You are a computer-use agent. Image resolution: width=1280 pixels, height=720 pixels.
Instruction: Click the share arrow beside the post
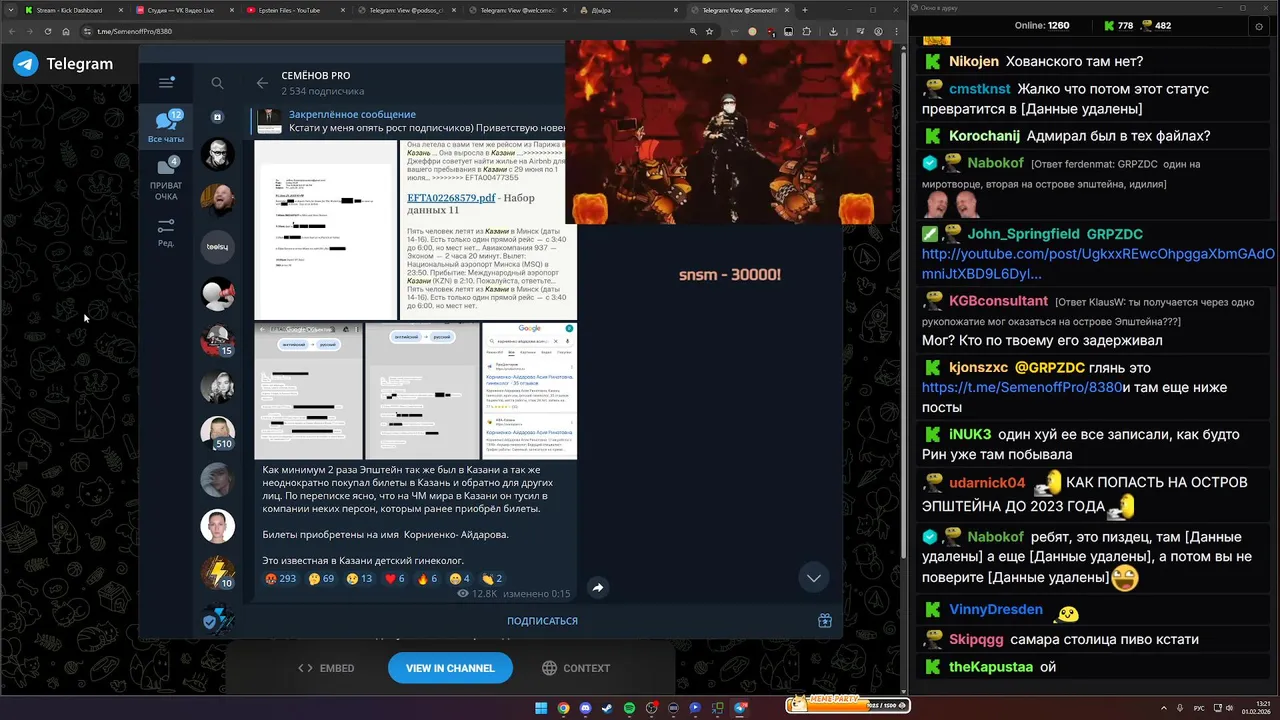click(x=597, y=588)
